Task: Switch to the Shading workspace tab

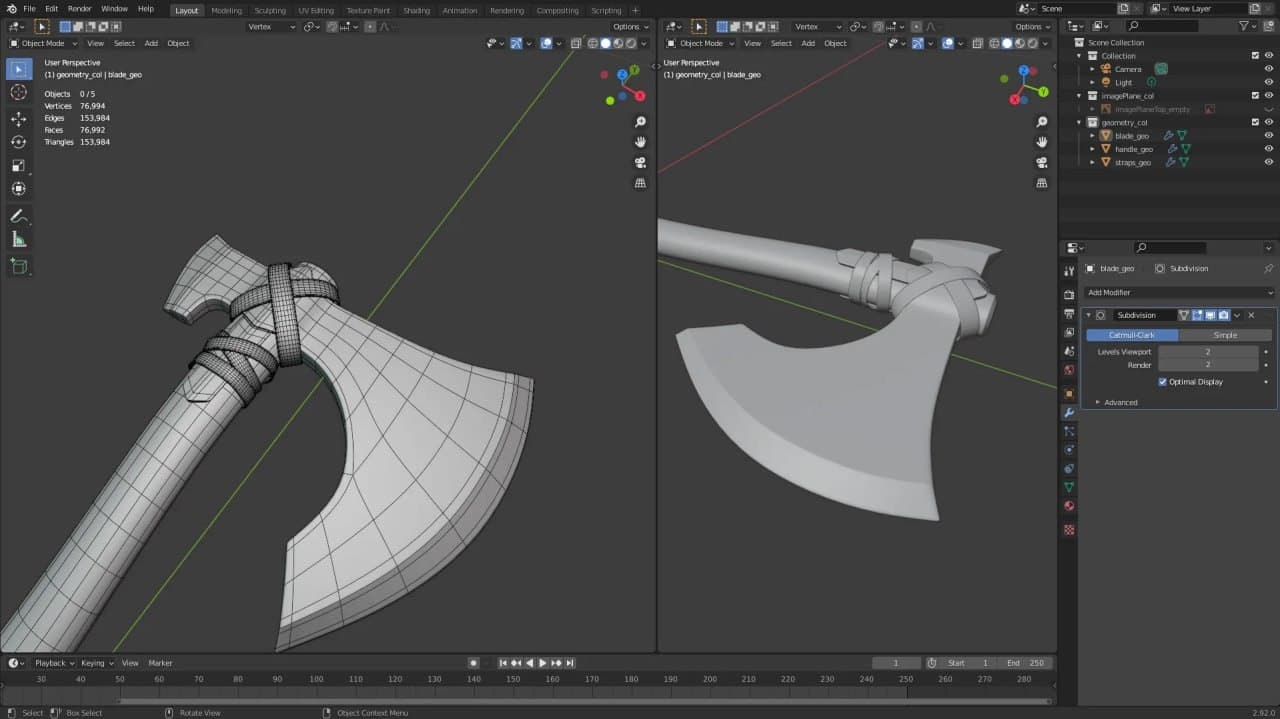Action: [x=416, y=10]
